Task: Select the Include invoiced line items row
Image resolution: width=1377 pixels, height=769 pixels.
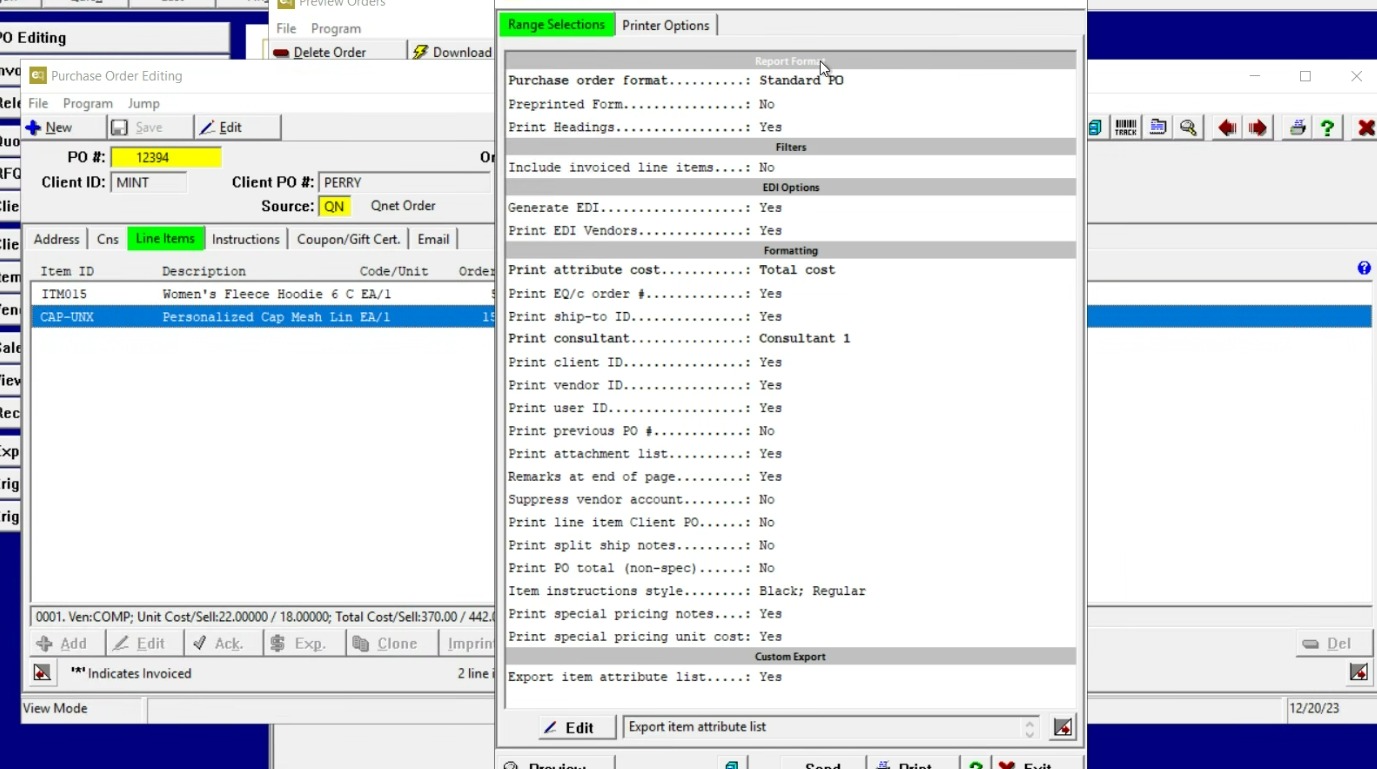Action: pyautogui.click(x=790, y=167)
